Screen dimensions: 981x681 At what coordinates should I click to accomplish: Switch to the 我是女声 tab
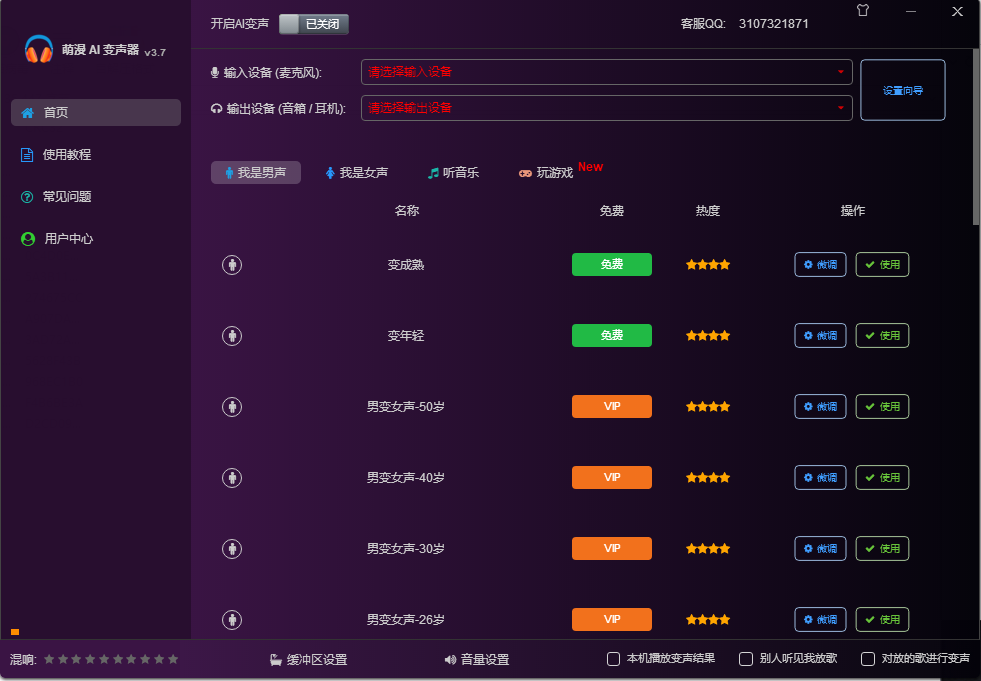pos(356,173)
